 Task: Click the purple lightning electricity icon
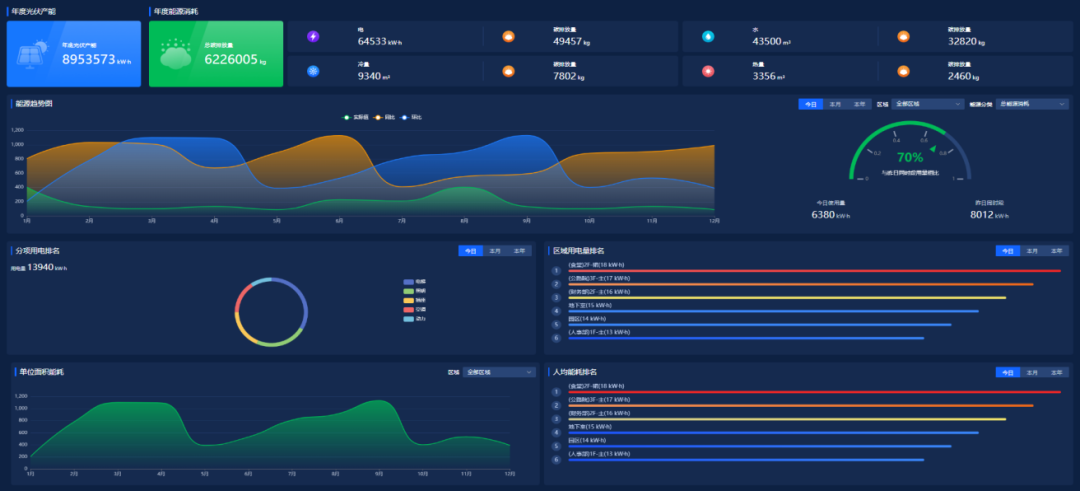pos(313,37)
